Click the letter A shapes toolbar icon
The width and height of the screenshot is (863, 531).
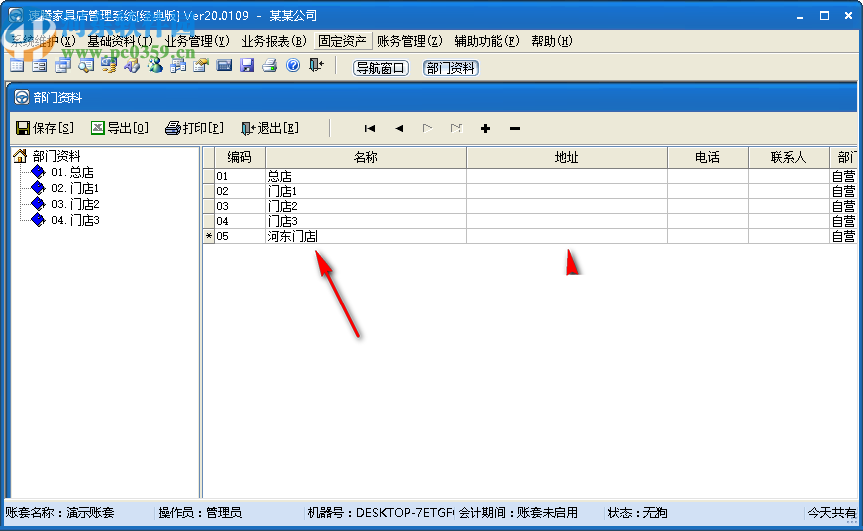click(132, 66)
